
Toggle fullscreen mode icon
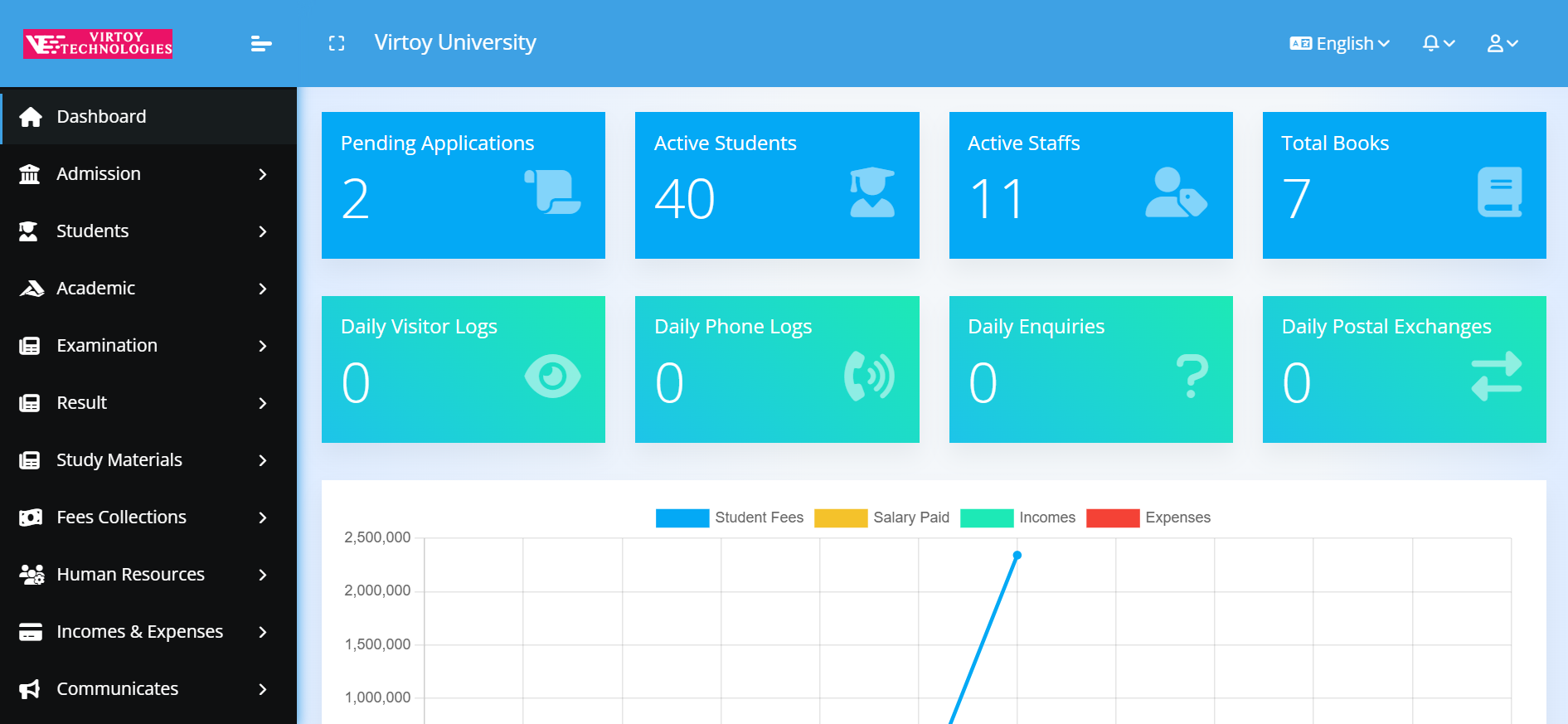coord(337,43)
